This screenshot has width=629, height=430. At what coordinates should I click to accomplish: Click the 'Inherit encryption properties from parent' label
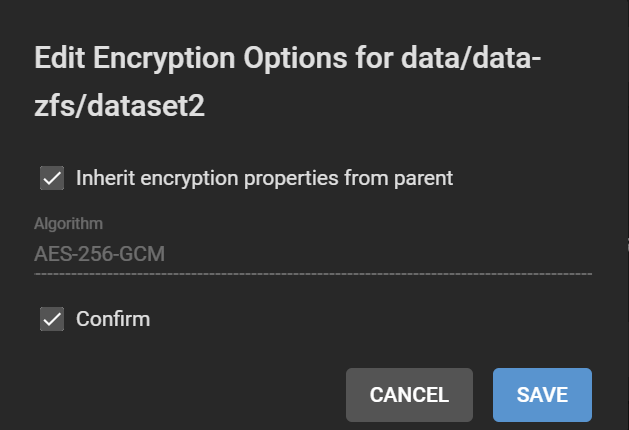[x=265, y=179]
